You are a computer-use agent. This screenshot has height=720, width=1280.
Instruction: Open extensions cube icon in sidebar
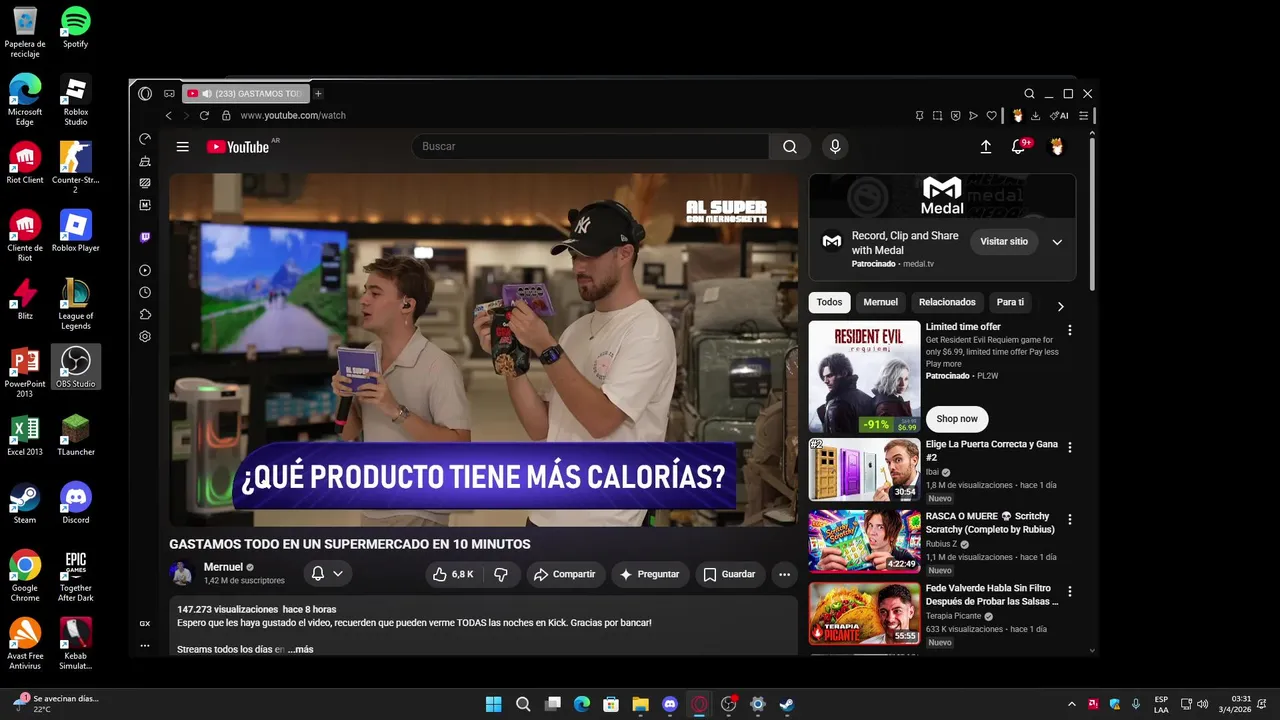tap(145, 315)
